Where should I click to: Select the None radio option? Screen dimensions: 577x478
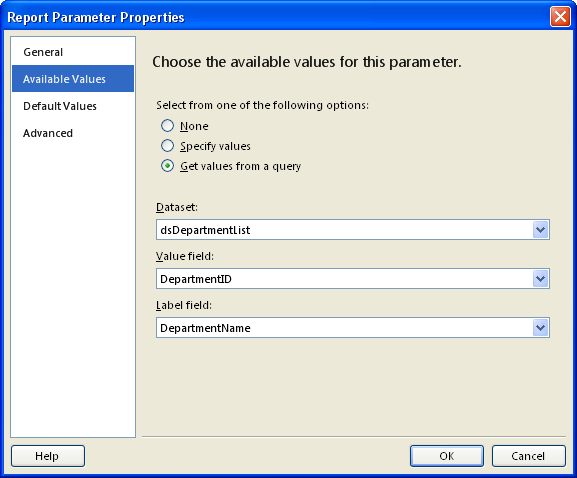pyautogui.click(x=167, y=126)
